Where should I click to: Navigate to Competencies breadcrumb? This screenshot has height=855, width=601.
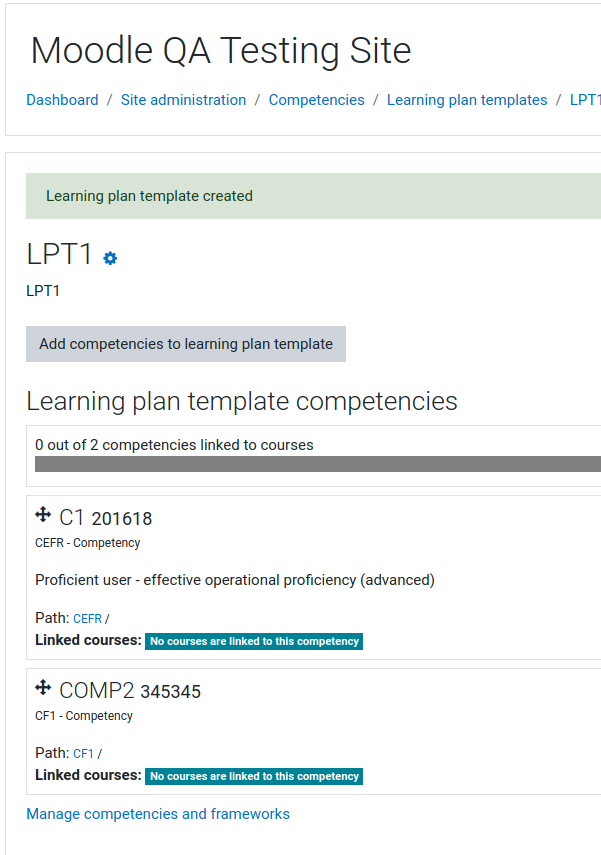(x=316, y=100)
